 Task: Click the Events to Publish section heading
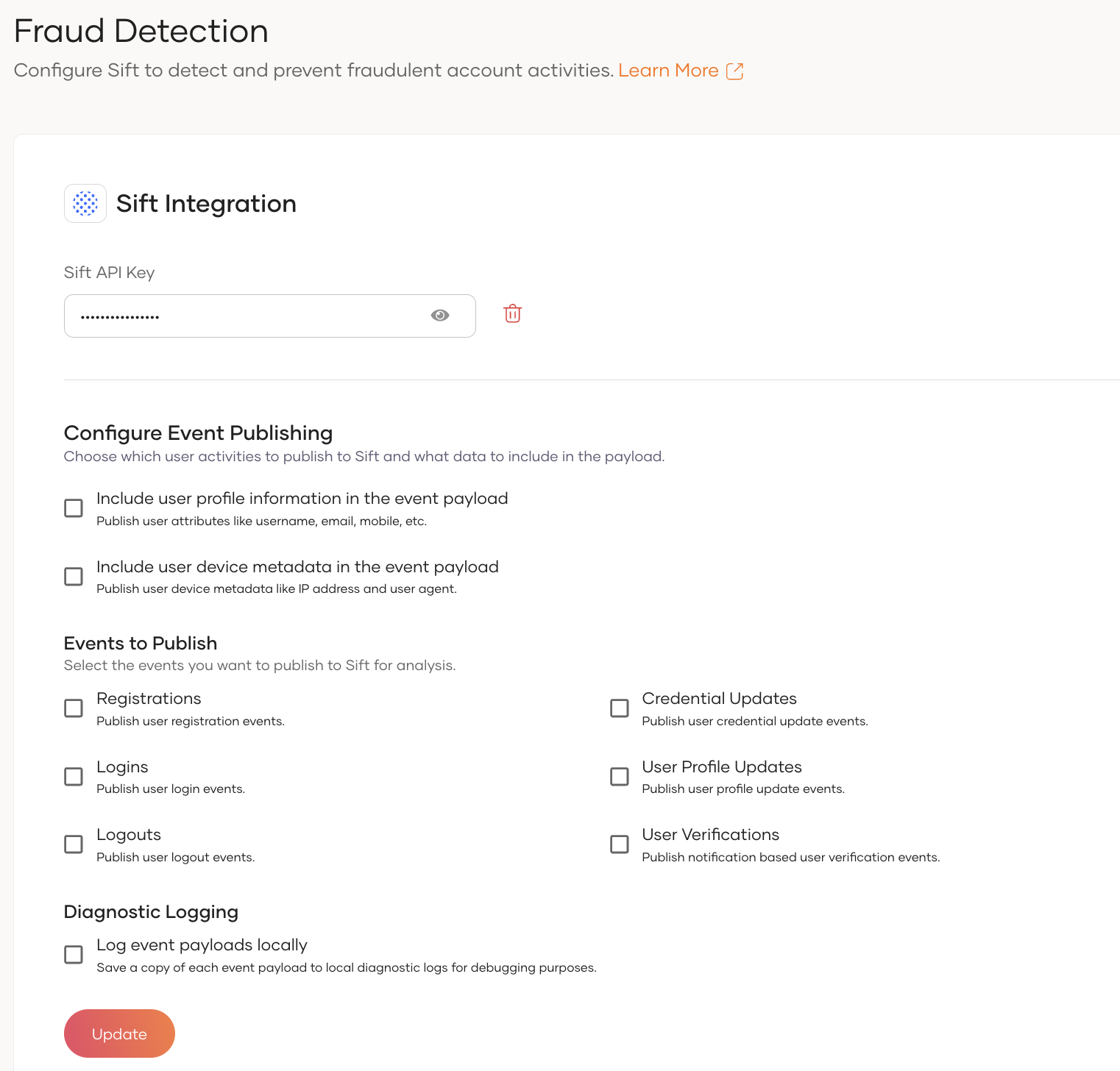(140, 643)
